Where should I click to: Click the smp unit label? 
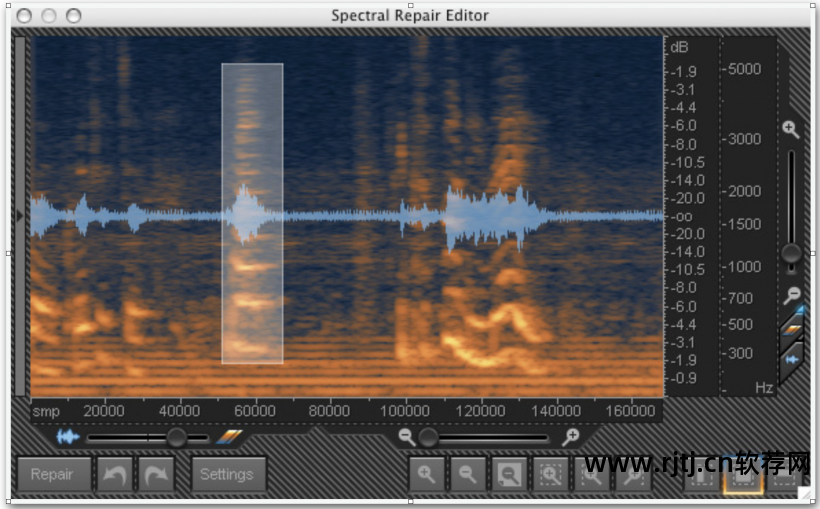[46, 411]
